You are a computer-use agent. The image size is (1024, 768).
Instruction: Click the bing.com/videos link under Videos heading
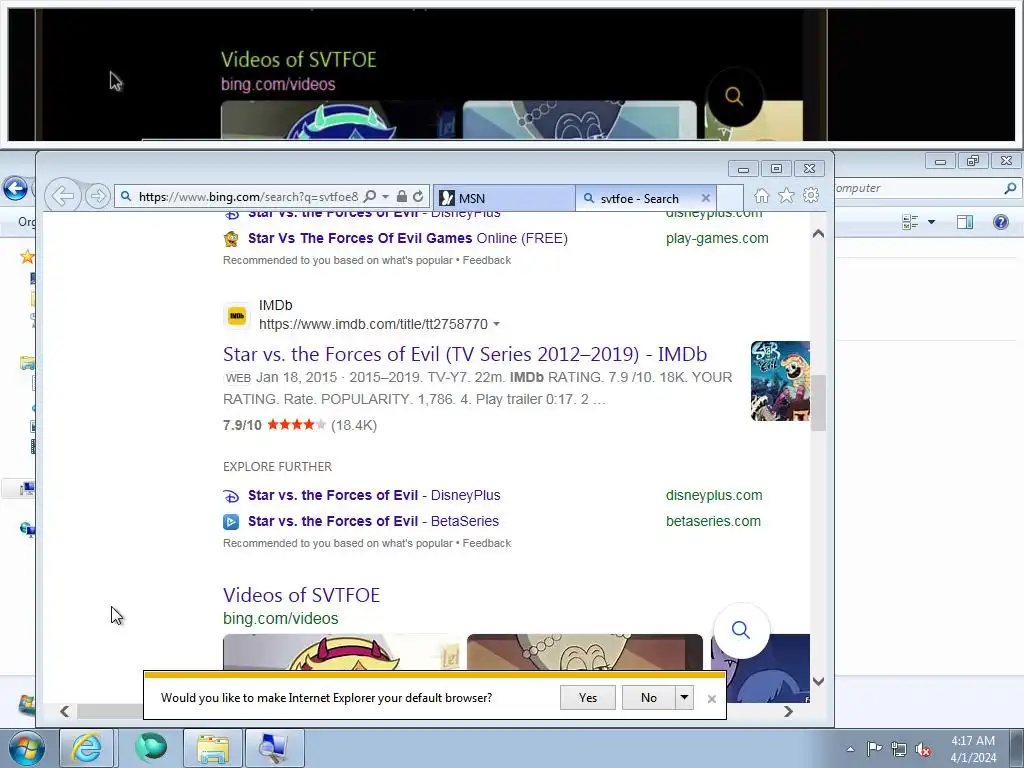tap(280, 618)
